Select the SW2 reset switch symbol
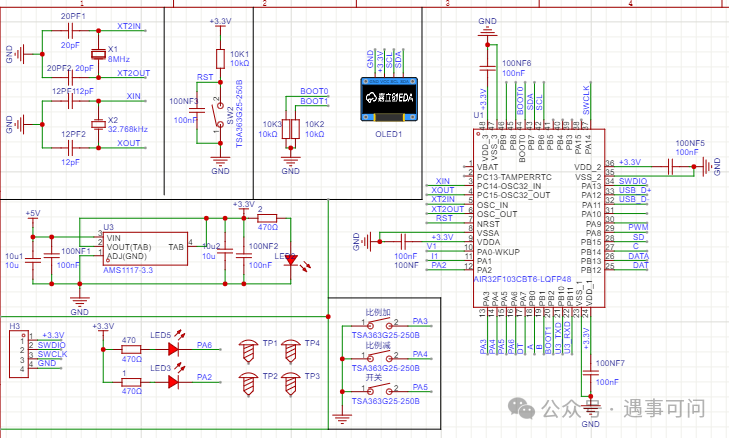The width and height of the screenshot is (729, 438). pos(219,115)
